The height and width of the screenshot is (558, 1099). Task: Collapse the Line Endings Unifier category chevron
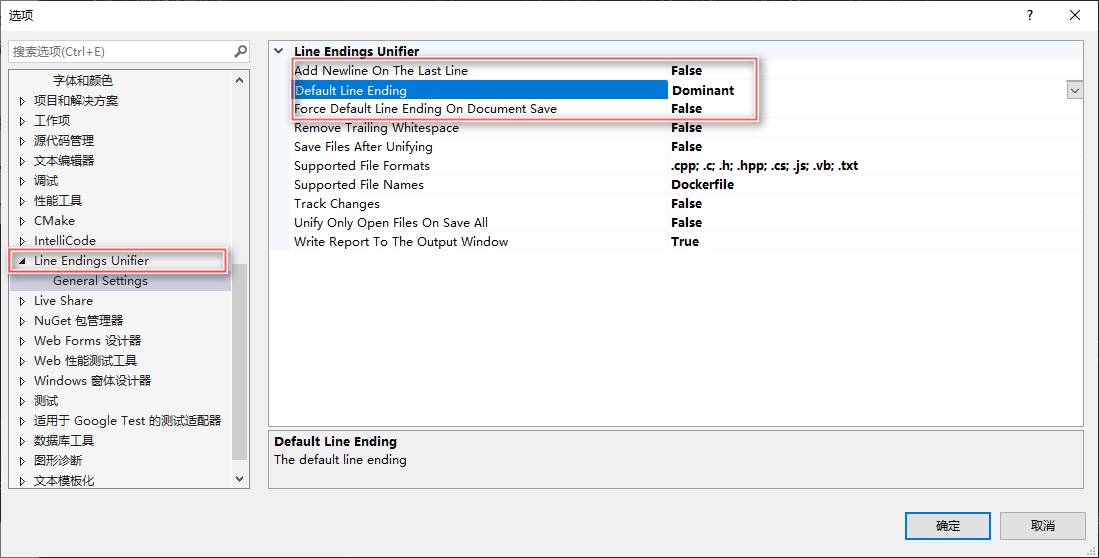tap(279, 51)
